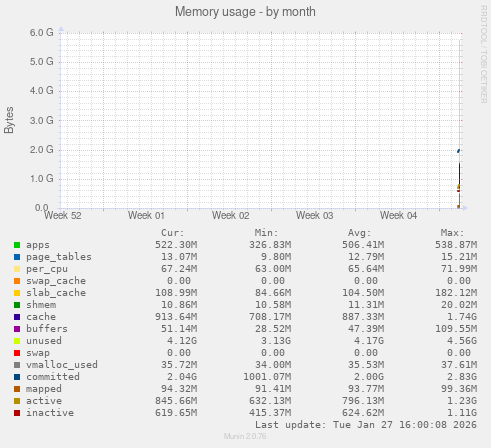Click committed min value 1001.07M
Viewport: 491px width, 448px height.
click(x=267, y=377)
